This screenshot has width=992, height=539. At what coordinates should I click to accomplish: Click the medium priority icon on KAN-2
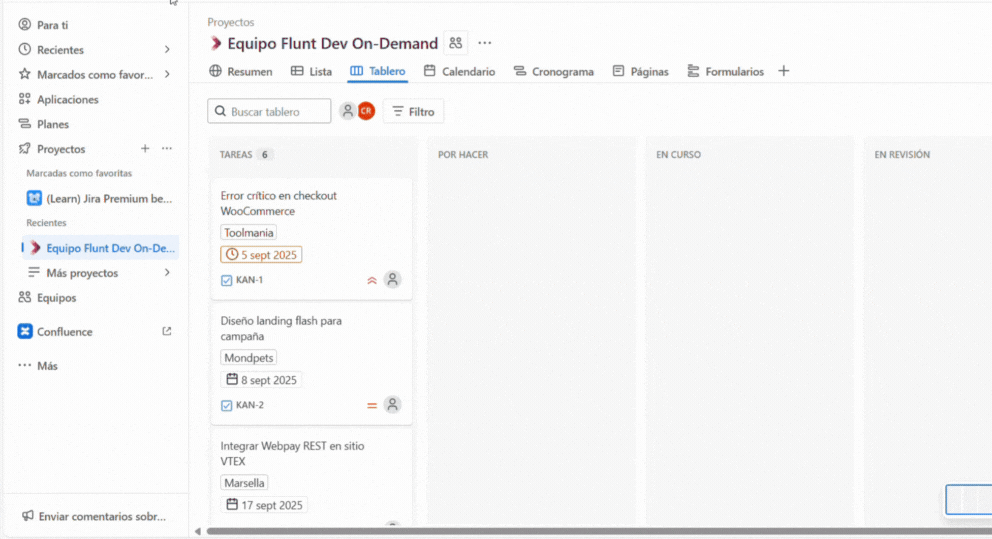point(372,406)
